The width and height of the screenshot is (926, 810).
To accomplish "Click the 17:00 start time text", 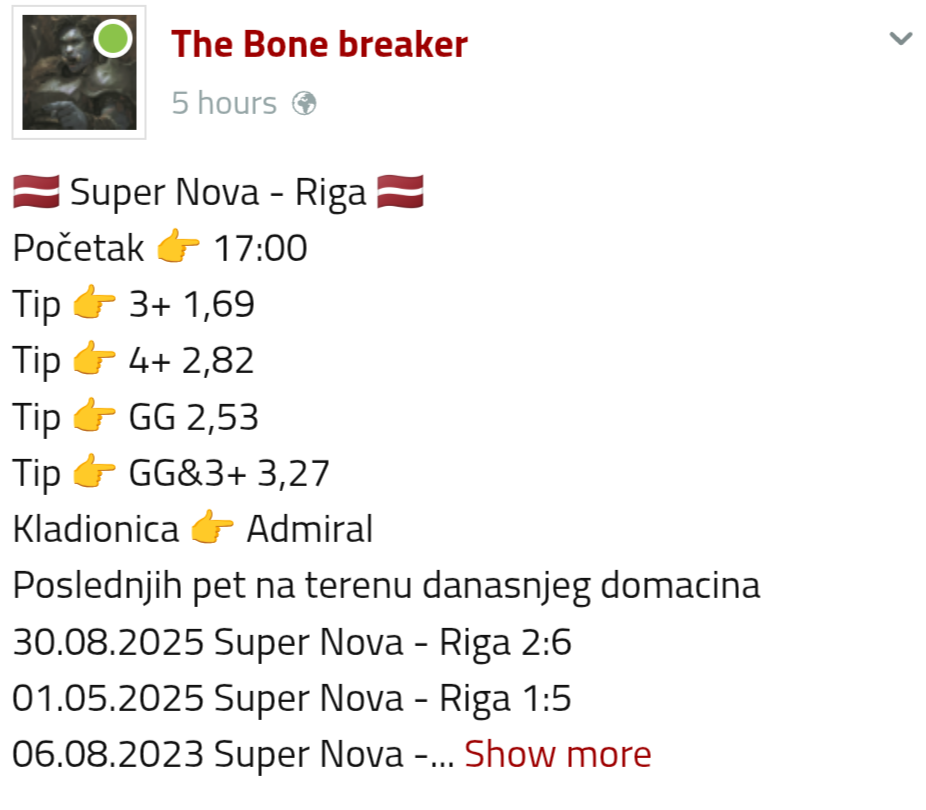I will 260,248.
